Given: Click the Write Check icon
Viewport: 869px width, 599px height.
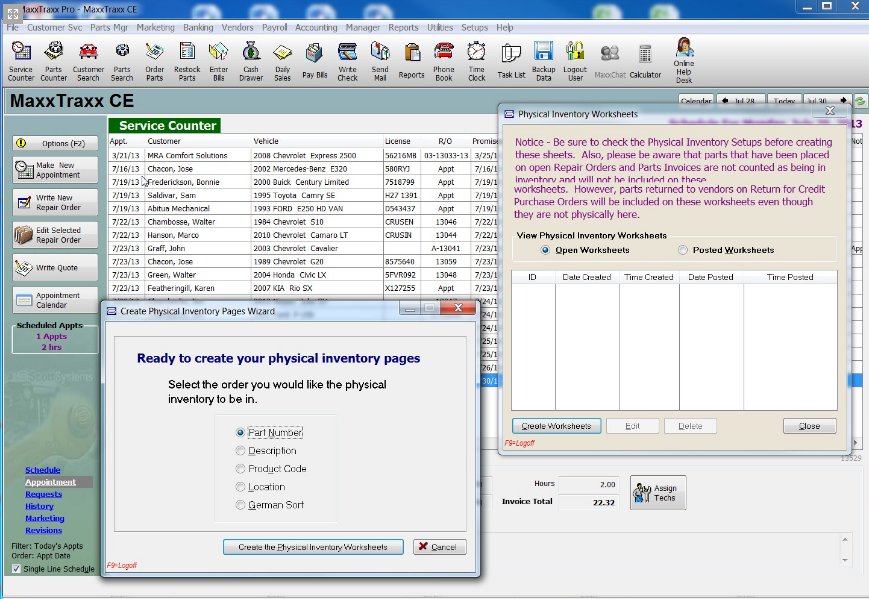Looking at the screenshot, I should point(347,61).
